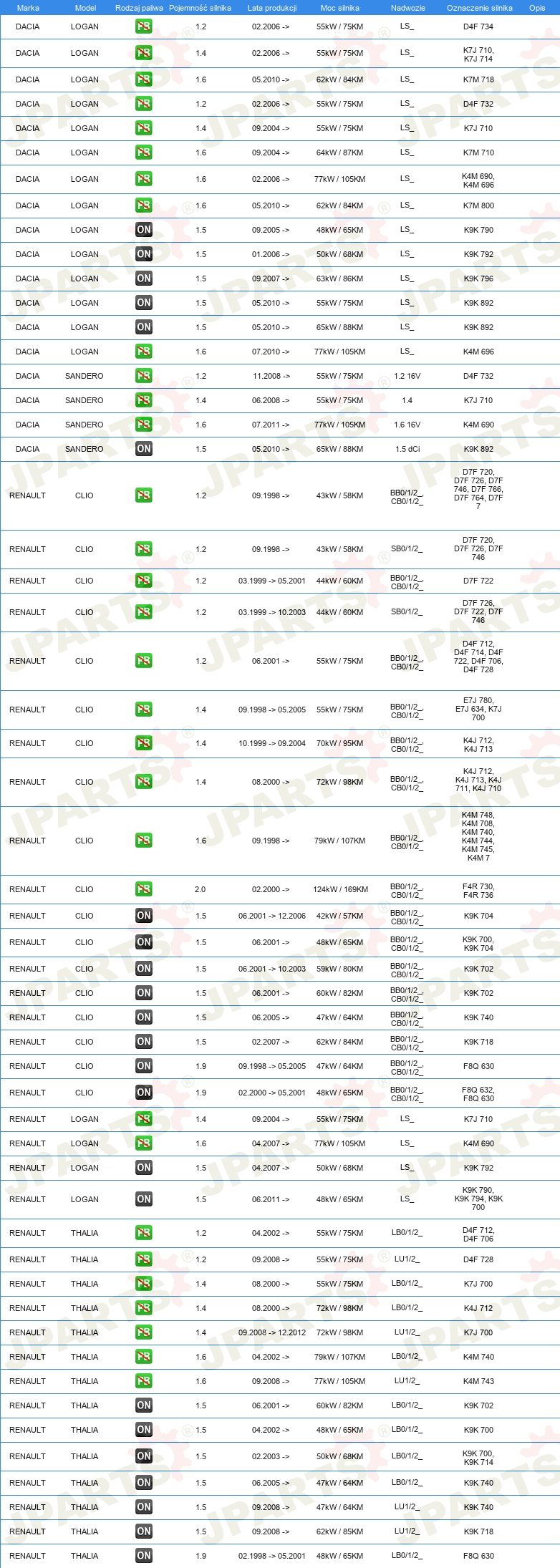This screenshot has height=1568, width=560.
Task: Select the PB icon for Clio 2.0 F4R 730
Action: pos(143,889)
